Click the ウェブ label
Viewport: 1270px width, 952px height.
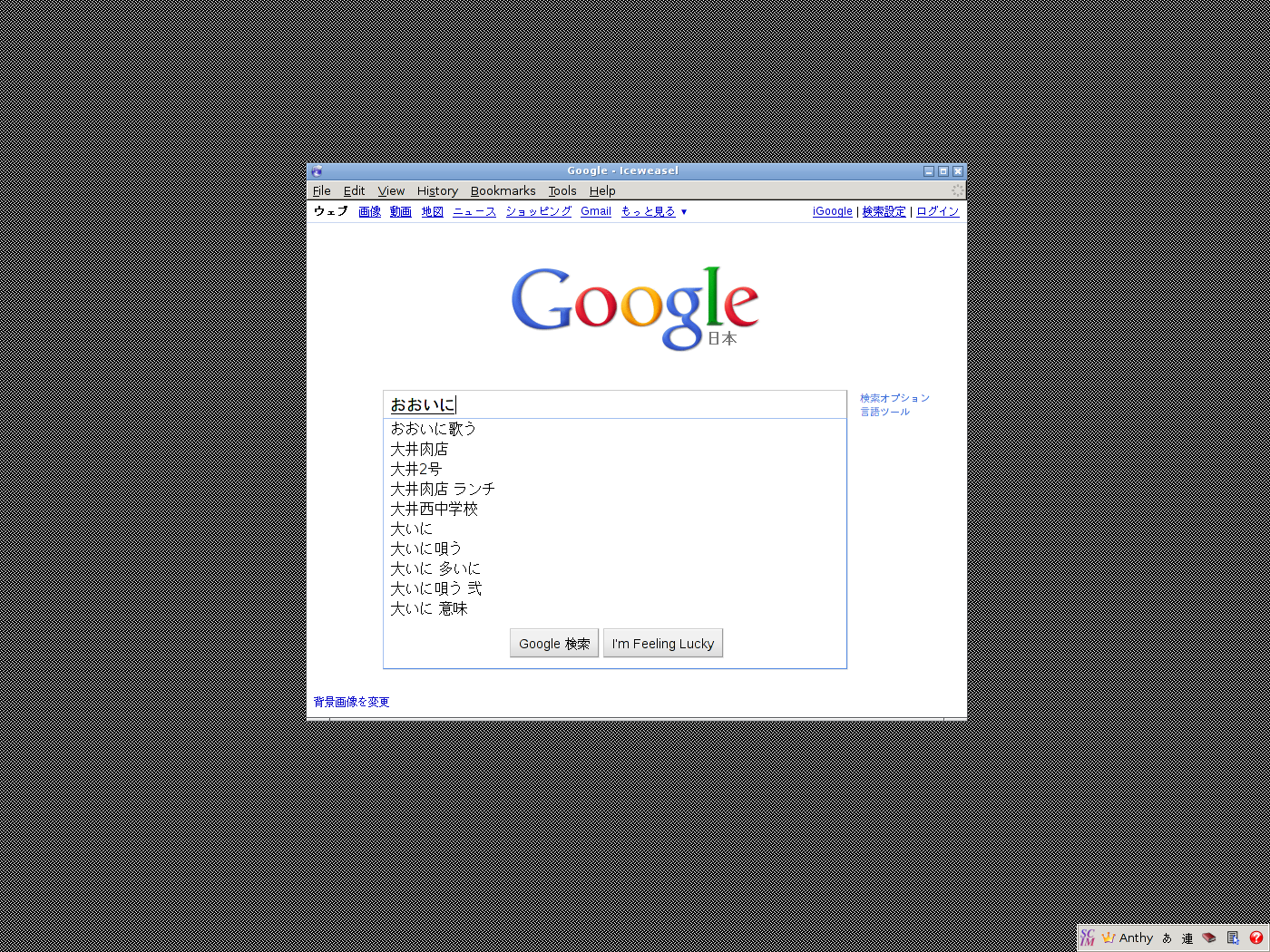pos(331,211)
